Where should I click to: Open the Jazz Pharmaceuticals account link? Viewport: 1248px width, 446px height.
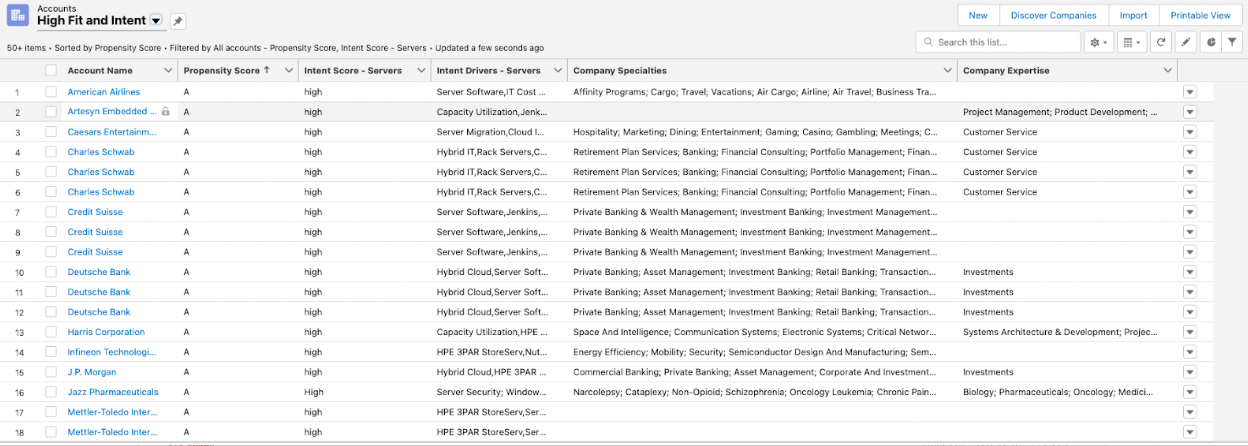pos(113,392)
